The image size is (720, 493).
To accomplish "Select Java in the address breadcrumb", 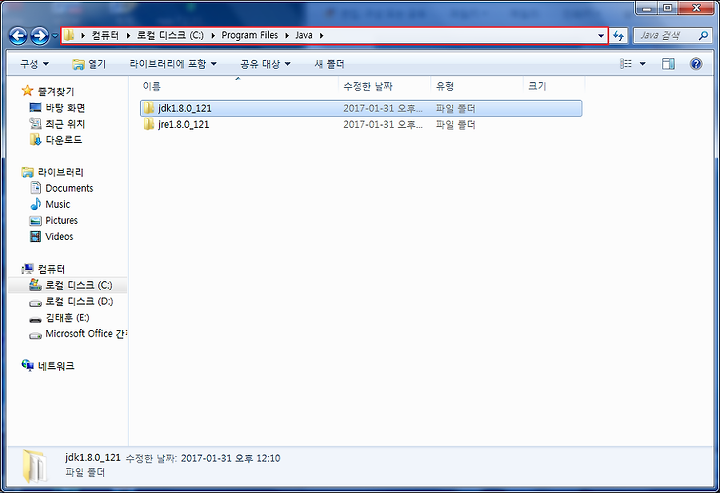I will 304,35.
